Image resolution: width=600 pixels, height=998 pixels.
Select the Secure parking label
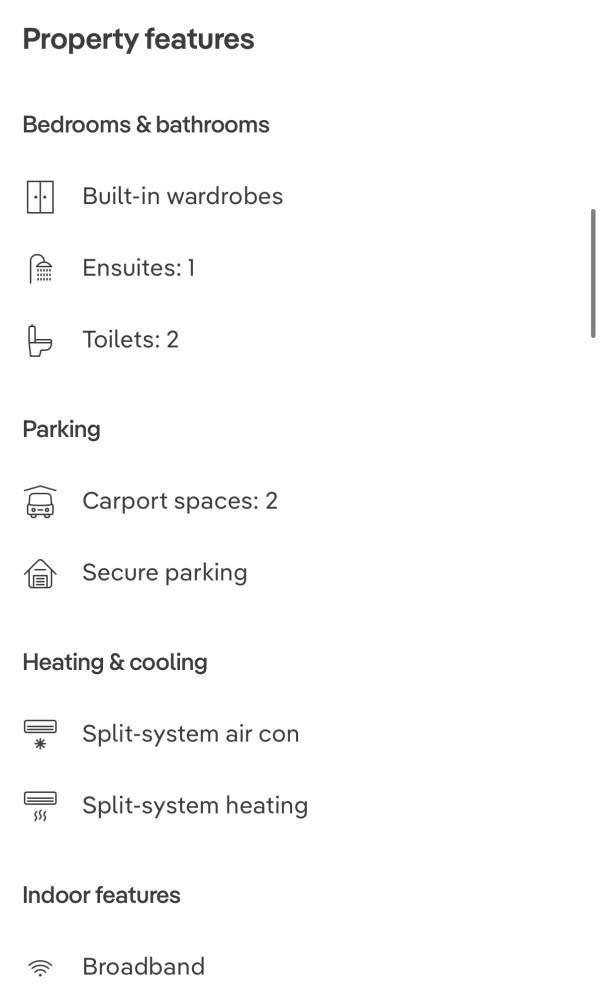pyautogui.click(x=165, y=573)
